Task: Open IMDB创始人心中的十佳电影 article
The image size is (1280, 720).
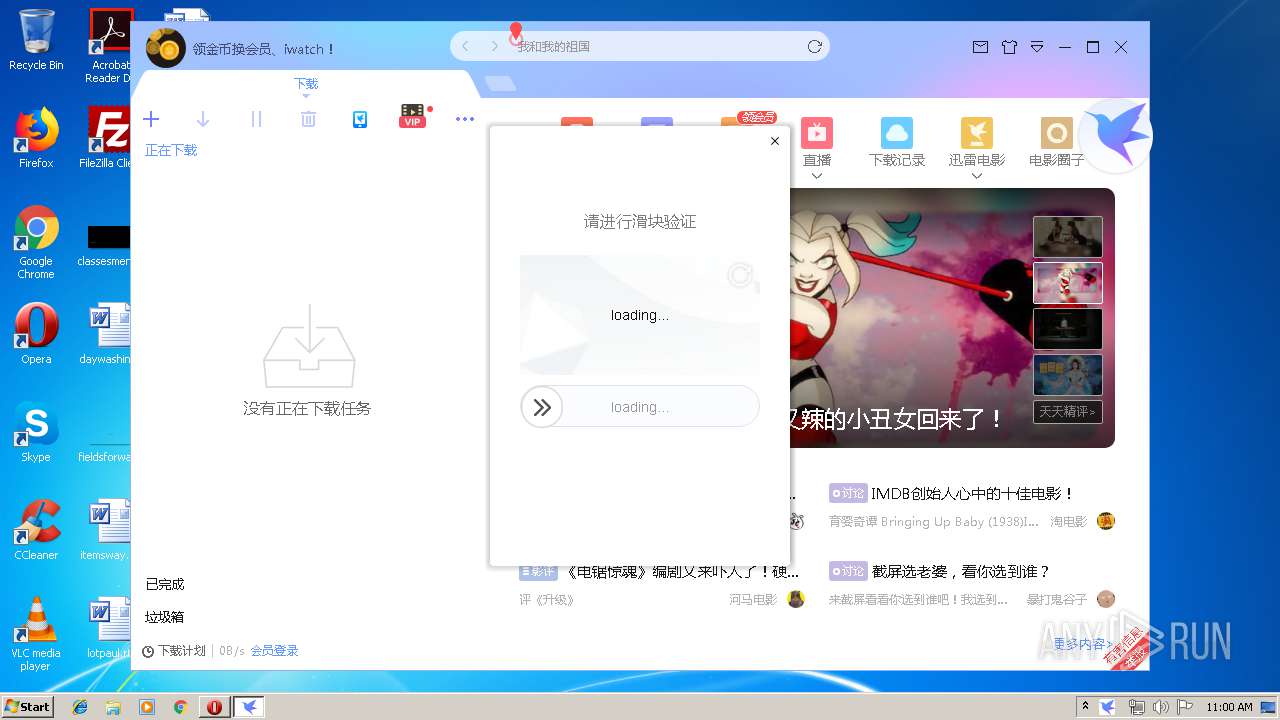Action: pos(972,493)
